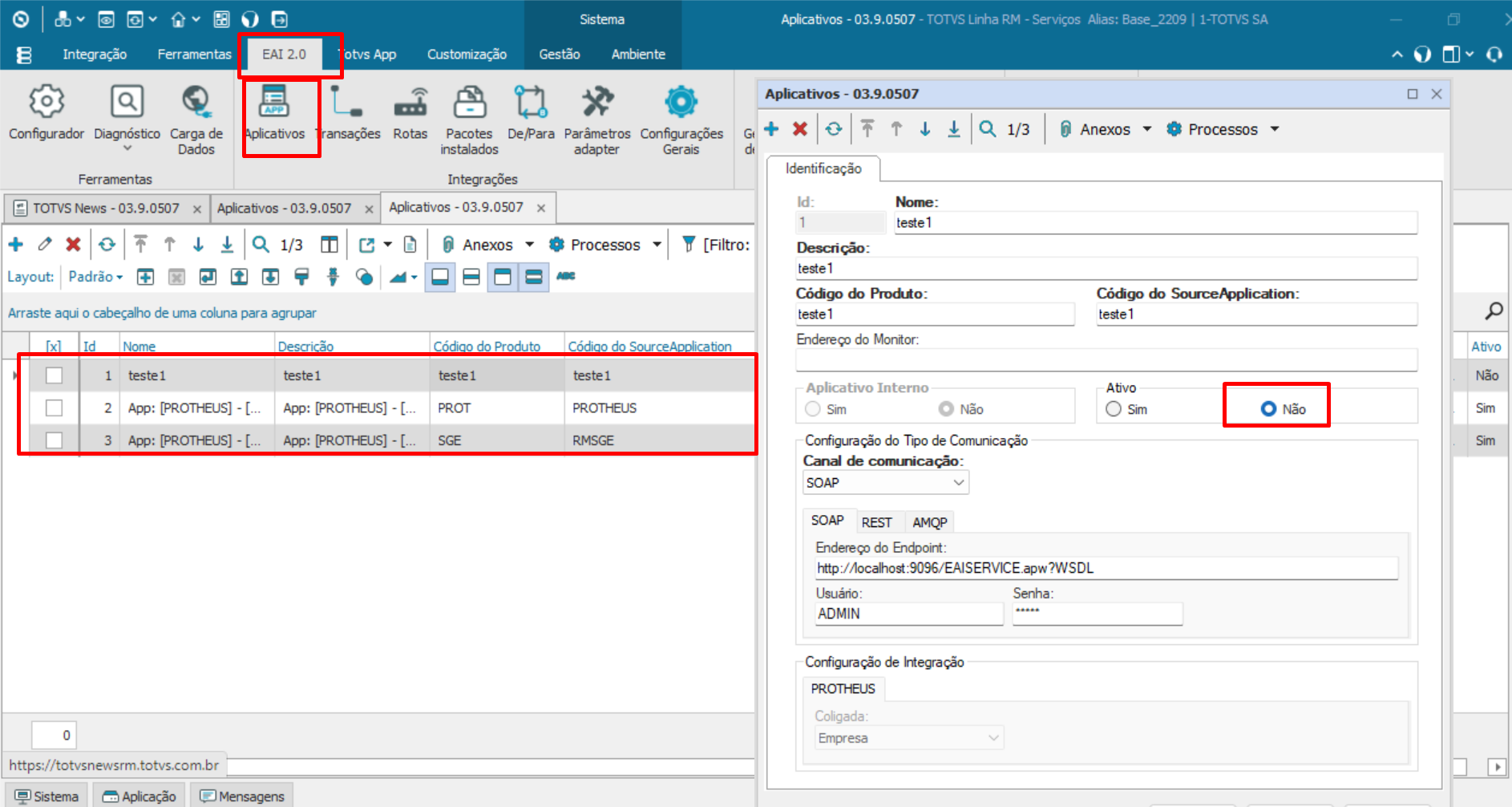Expand the chevron beneath the Diagnóstico icon

(127, 149)
